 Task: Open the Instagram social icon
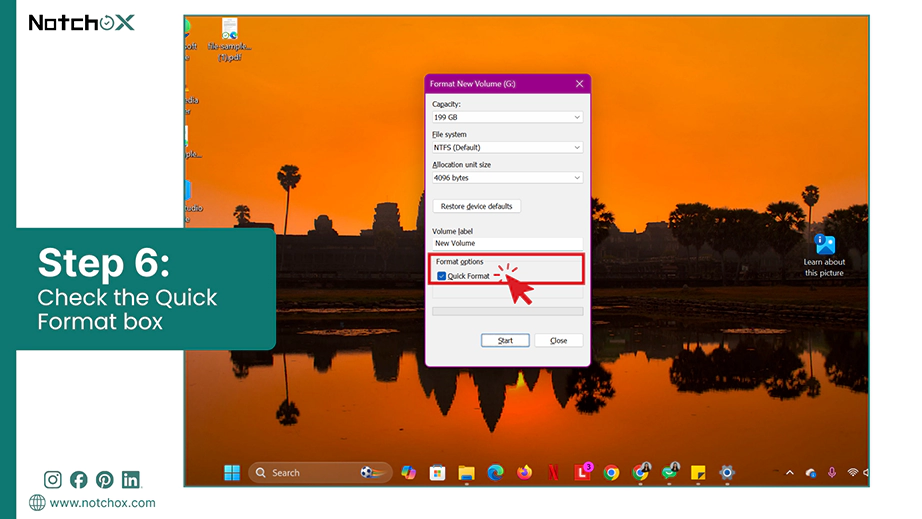click(52, 480)
